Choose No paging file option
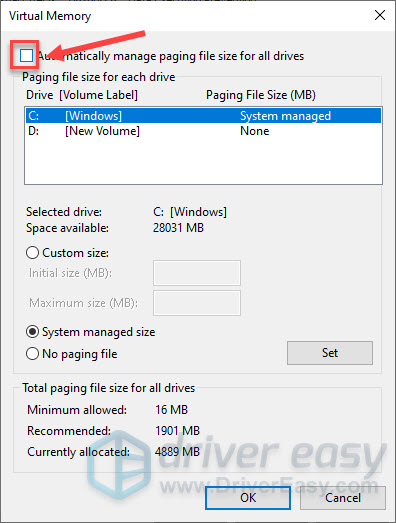 pos(32,354)
